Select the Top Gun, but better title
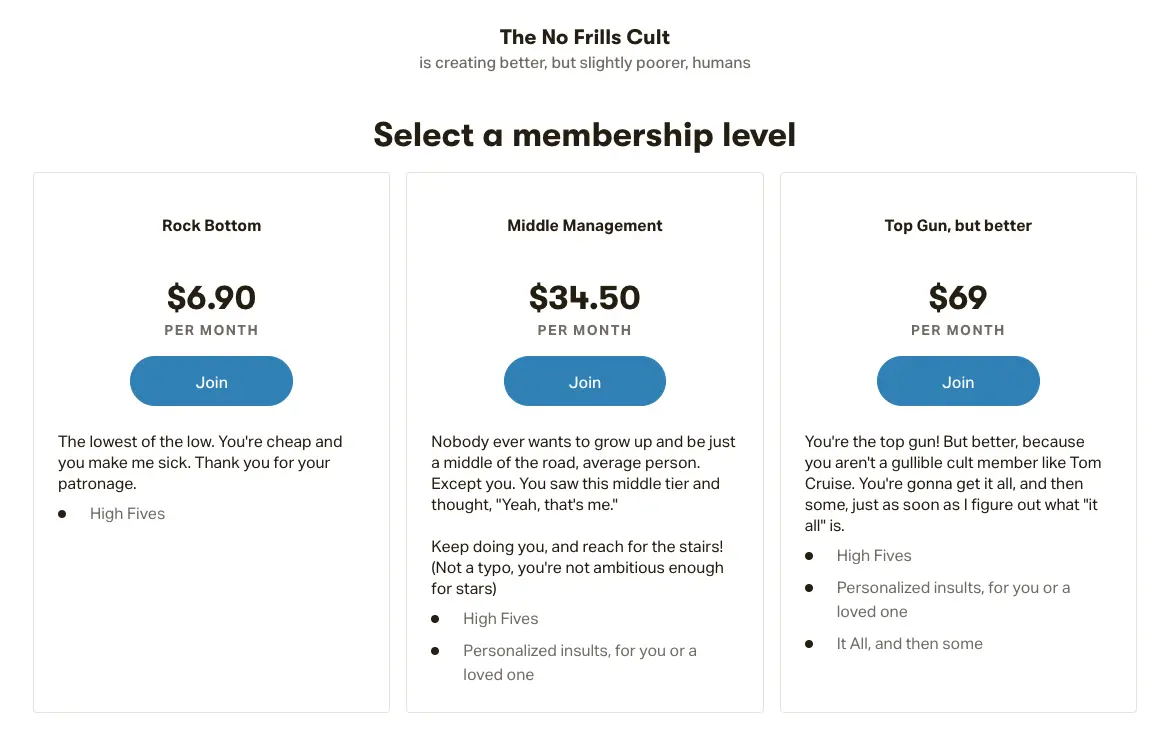 point(957,225)
